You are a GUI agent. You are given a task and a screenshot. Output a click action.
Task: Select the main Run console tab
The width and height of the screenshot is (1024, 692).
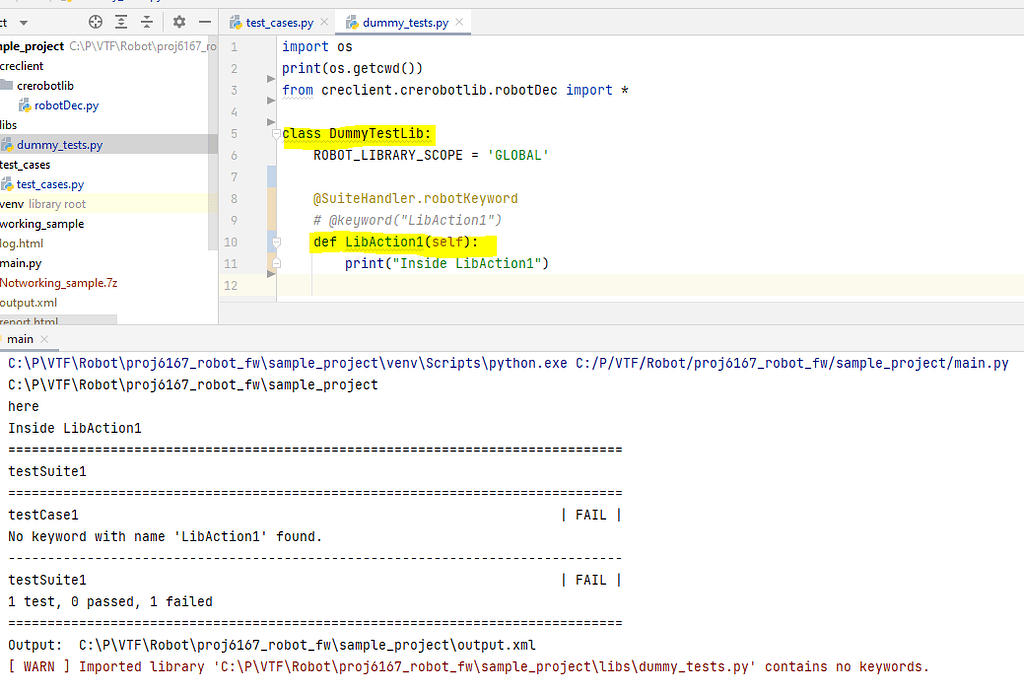point(19,339)
